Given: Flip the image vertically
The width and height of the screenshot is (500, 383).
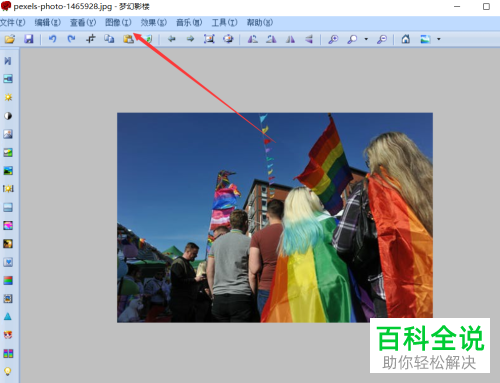Looking at the screenshot, I should [x=309, y=39].
